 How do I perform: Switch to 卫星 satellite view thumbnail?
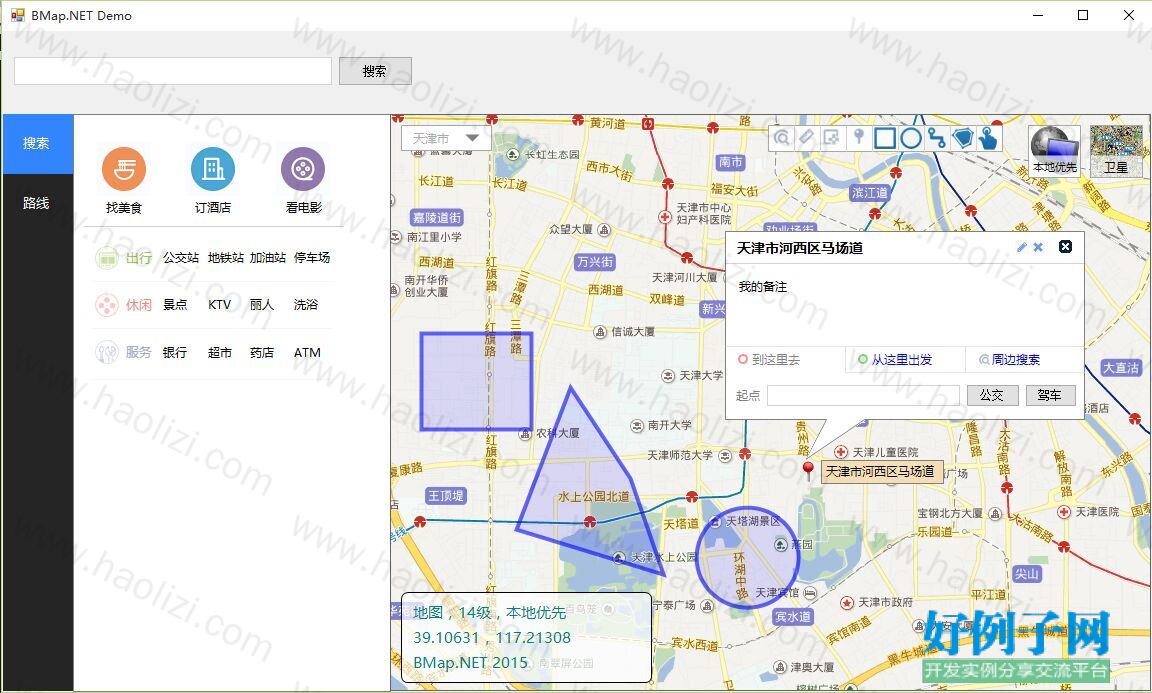1116,151
